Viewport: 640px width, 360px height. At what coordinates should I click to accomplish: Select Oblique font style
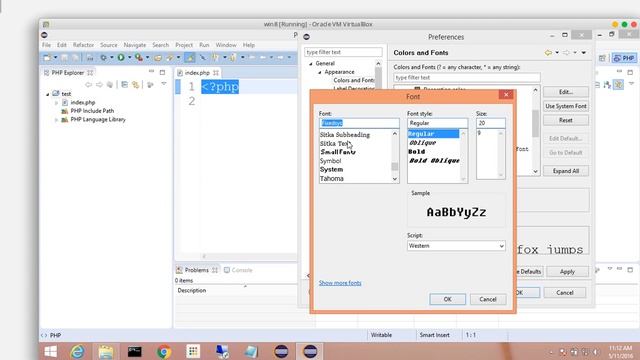(x=422, y=143)
